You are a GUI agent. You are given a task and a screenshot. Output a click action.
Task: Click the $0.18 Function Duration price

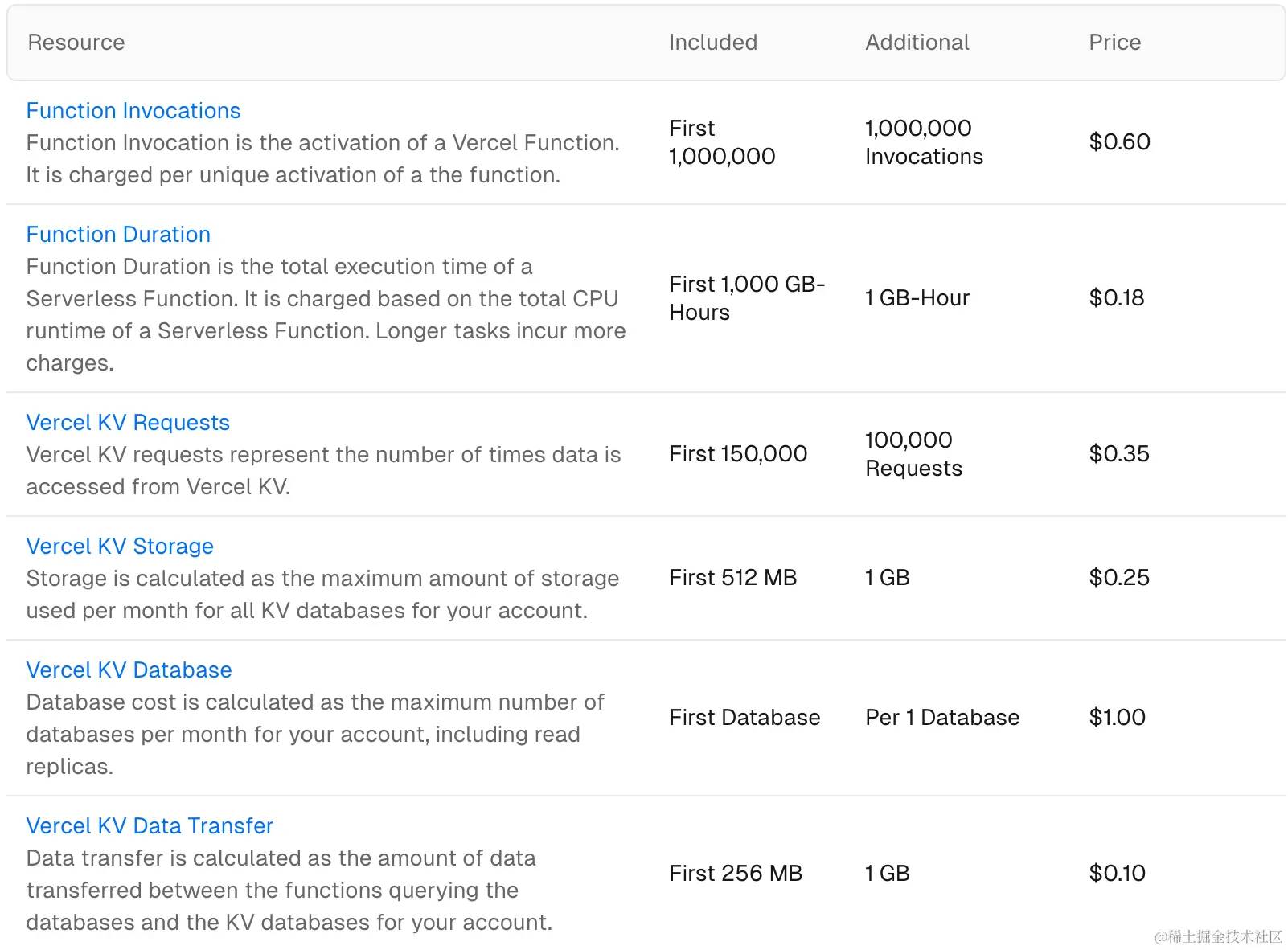pyautogui.click(x=1117, y=298)
